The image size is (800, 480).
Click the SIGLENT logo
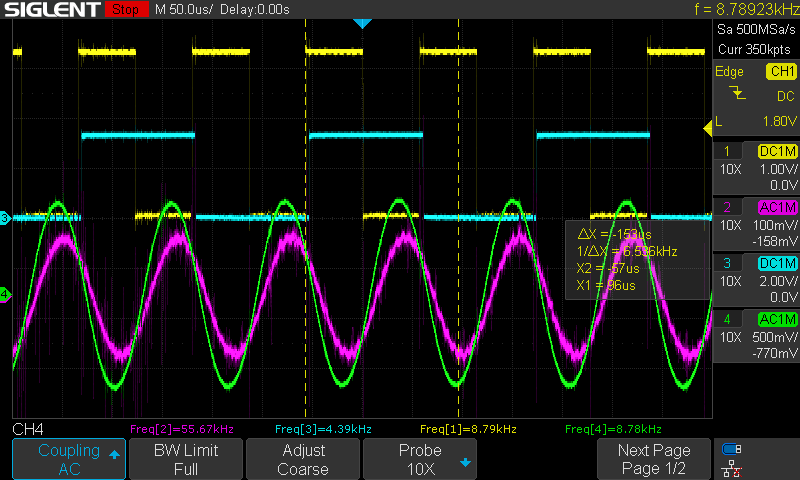tap(52, 10)
